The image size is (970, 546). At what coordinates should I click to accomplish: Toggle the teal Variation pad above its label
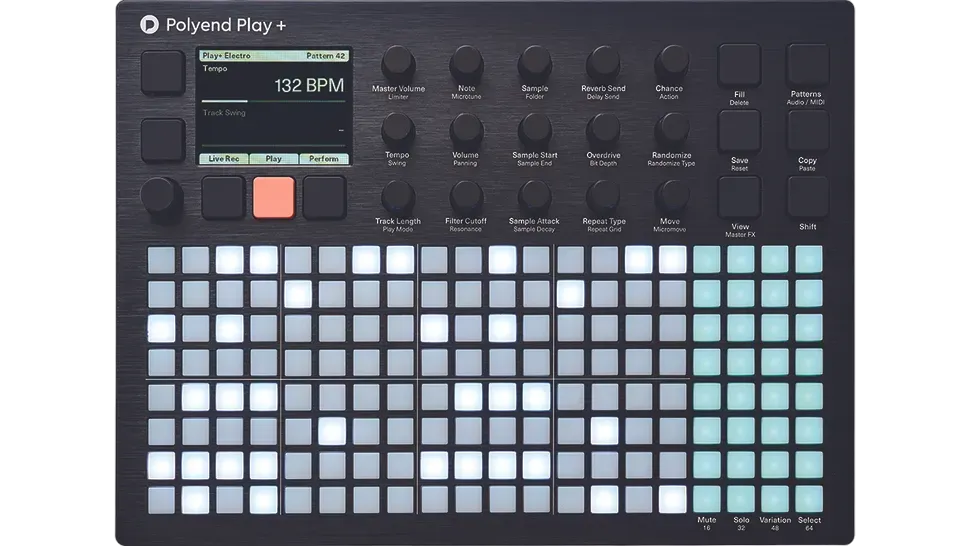775,500
